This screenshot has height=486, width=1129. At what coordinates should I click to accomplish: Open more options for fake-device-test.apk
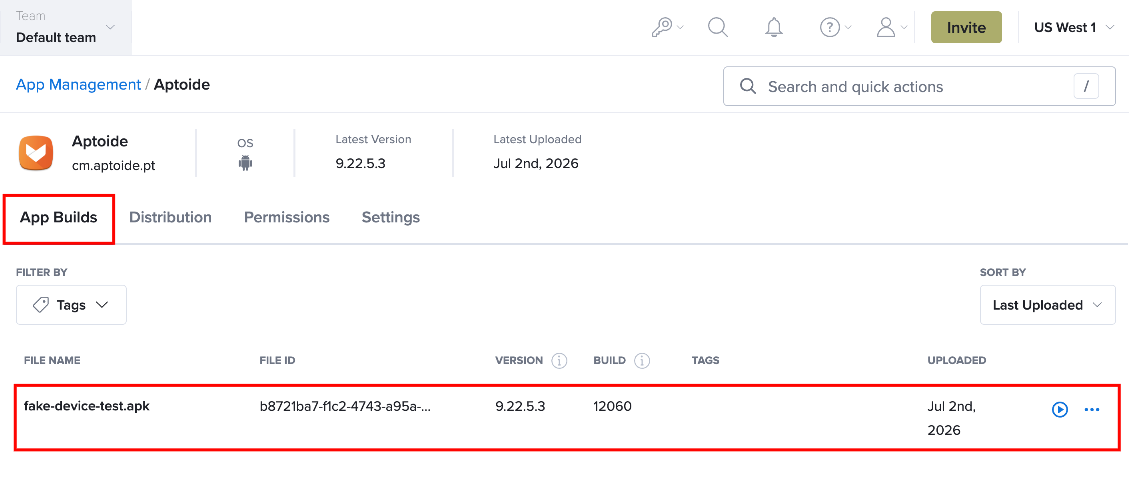(x=1092, y=409)
